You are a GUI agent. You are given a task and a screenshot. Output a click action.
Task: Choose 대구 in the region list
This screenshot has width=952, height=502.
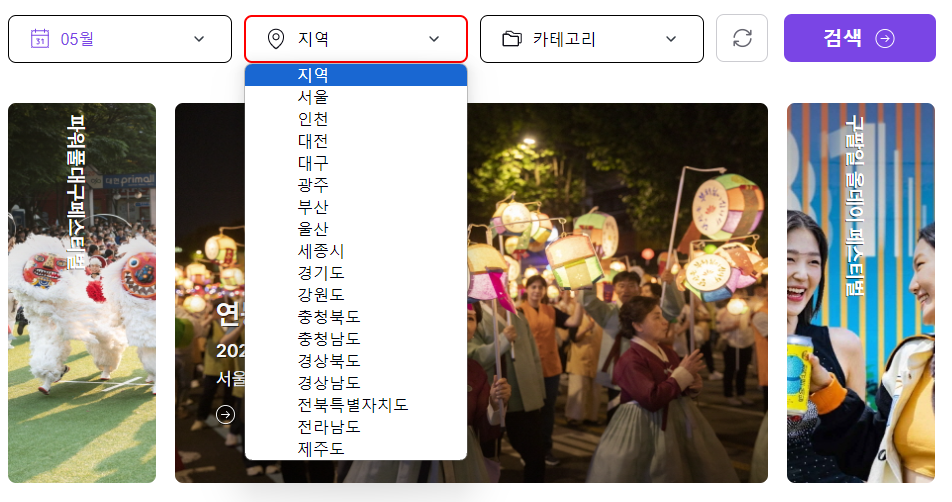356,163
